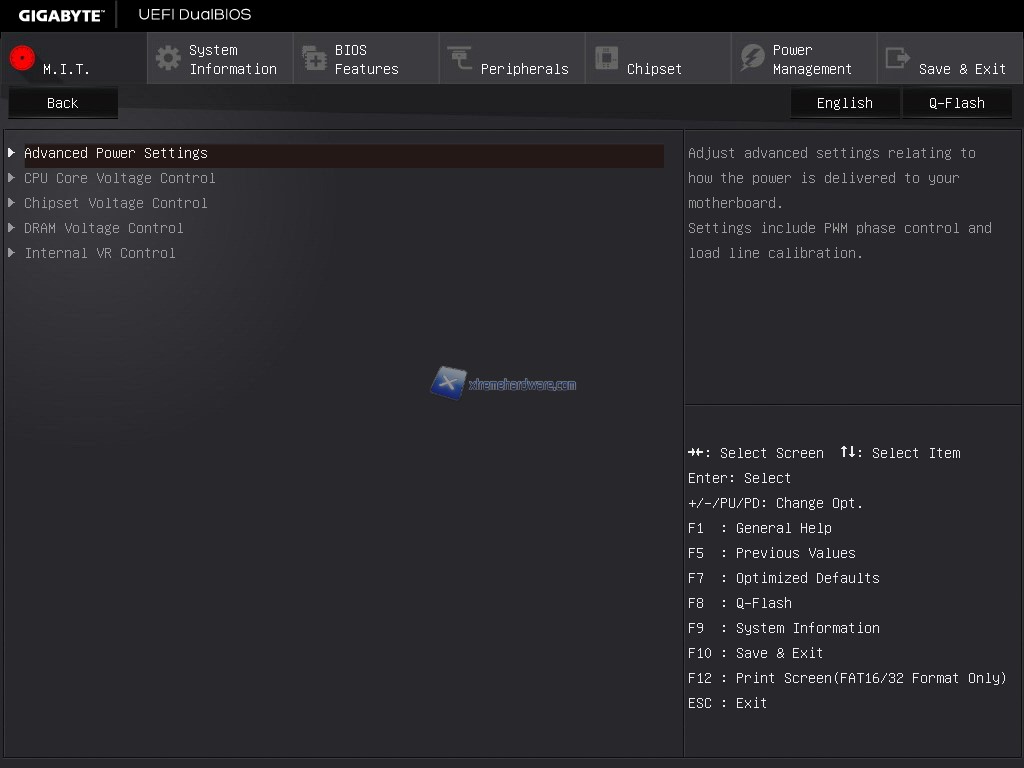Open the English language selector
Viewport: 1024px width, 768px height.
coord(844,103)
